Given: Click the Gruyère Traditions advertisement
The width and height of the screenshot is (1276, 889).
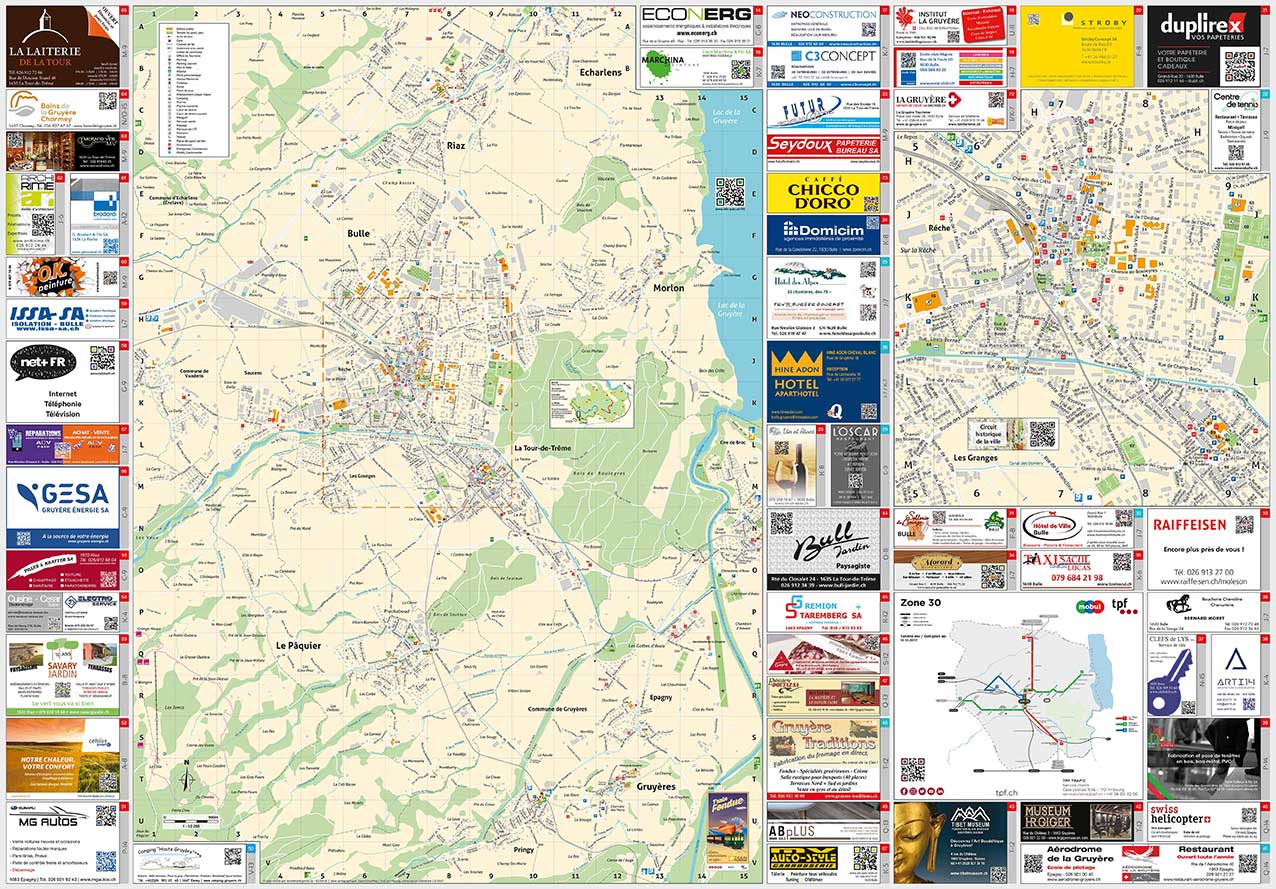Looking at the screenshot, I should [x=824, y=757].
